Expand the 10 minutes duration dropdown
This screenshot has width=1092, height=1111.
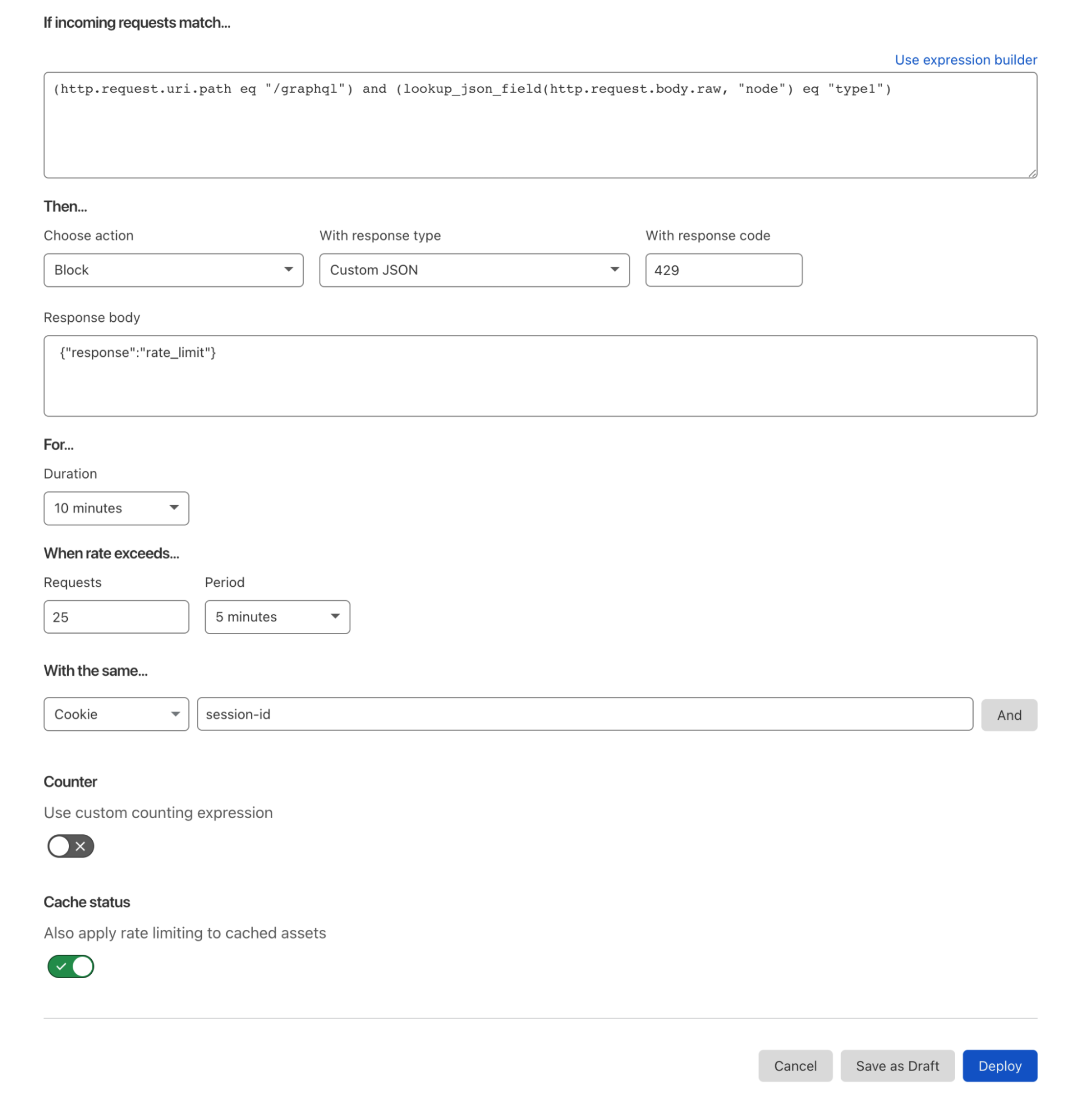[116, 508]
